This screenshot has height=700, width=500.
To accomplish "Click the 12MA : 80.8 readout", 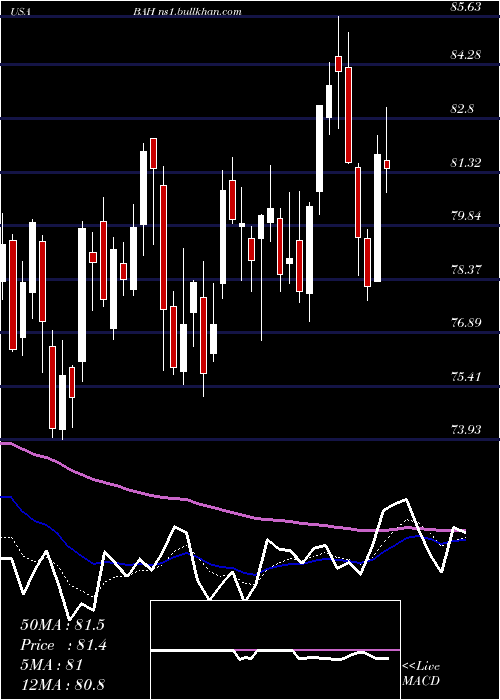I will pos(62,685).
